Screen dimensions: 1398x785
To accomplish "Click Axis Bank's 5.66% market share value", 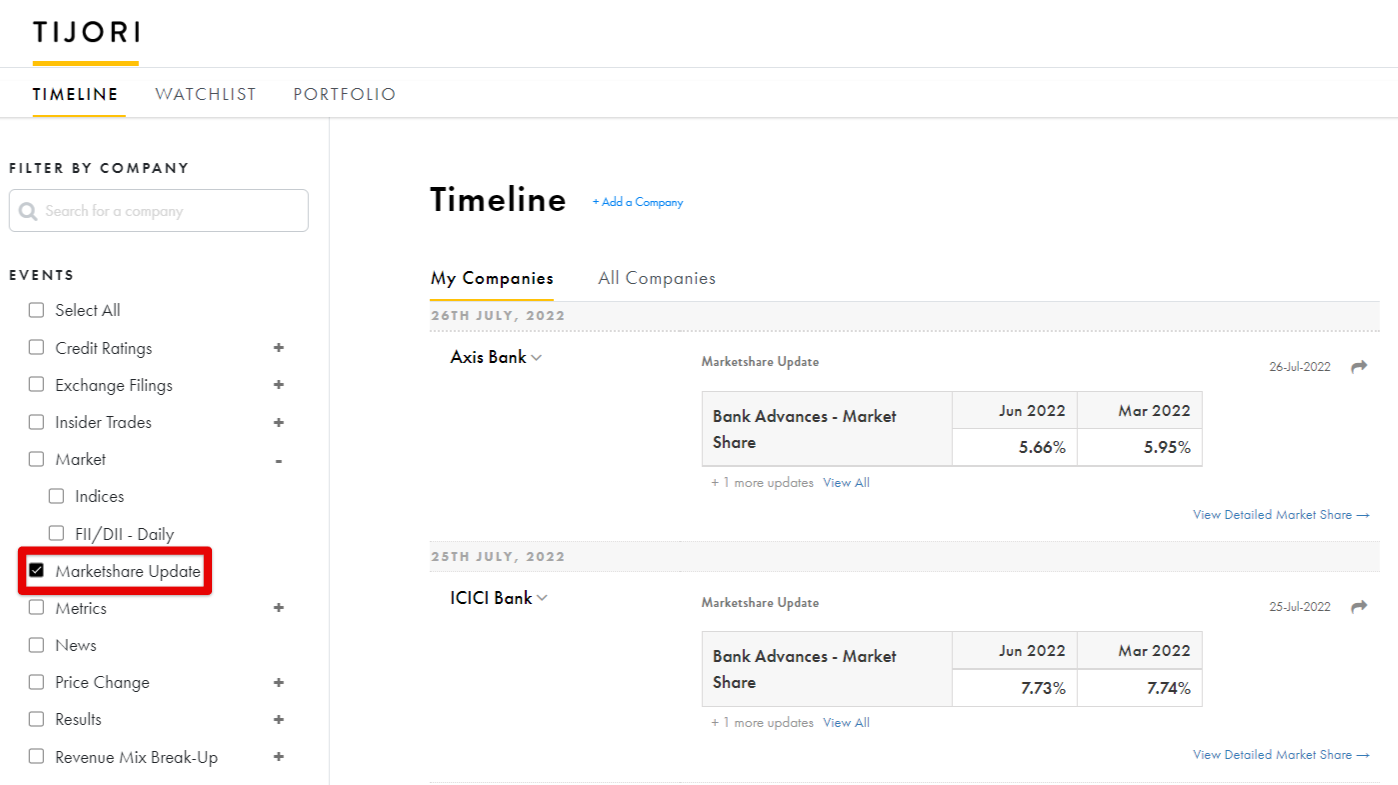I will pos(1042,447).
